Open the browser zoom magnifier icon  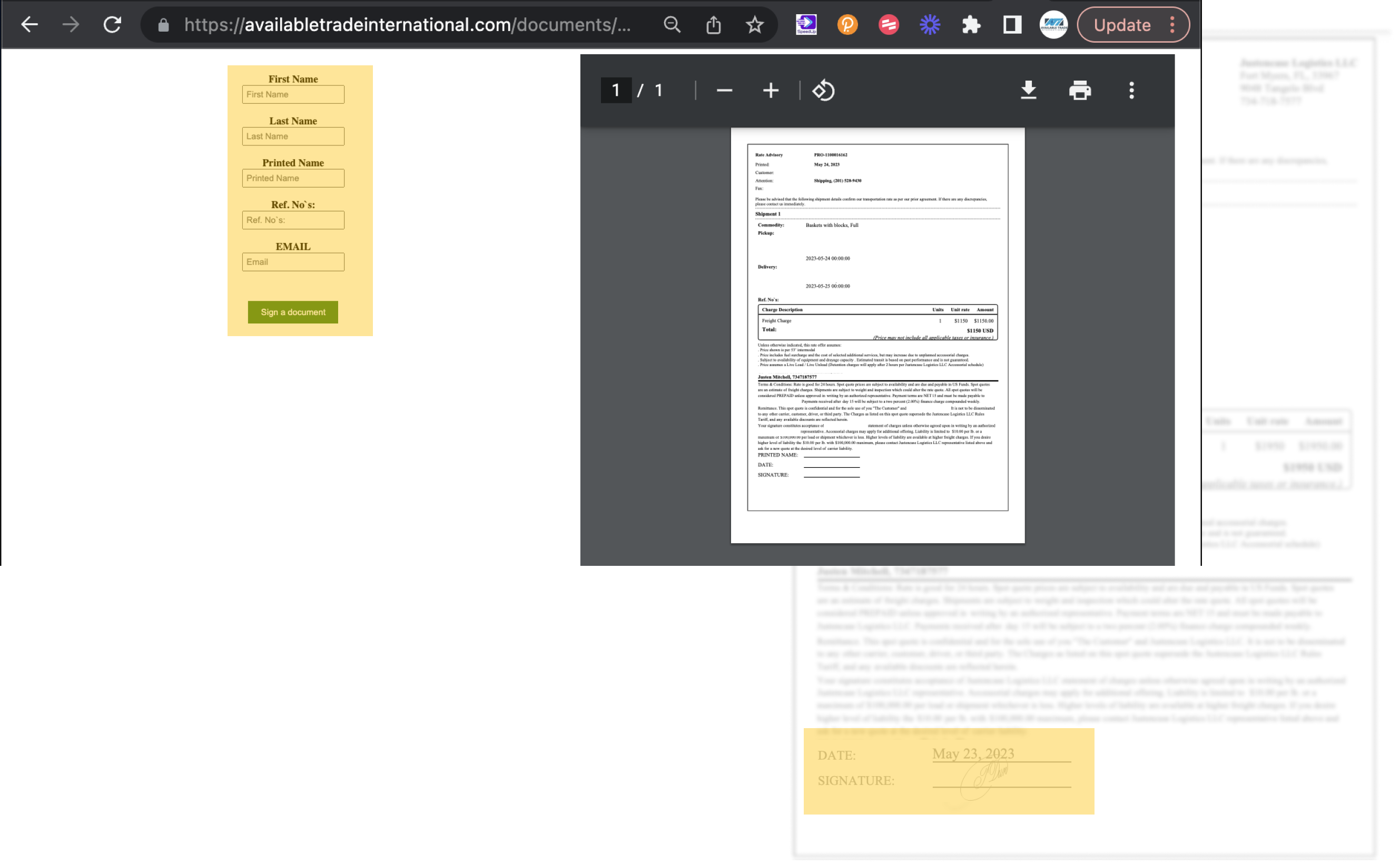coord(672,25)
